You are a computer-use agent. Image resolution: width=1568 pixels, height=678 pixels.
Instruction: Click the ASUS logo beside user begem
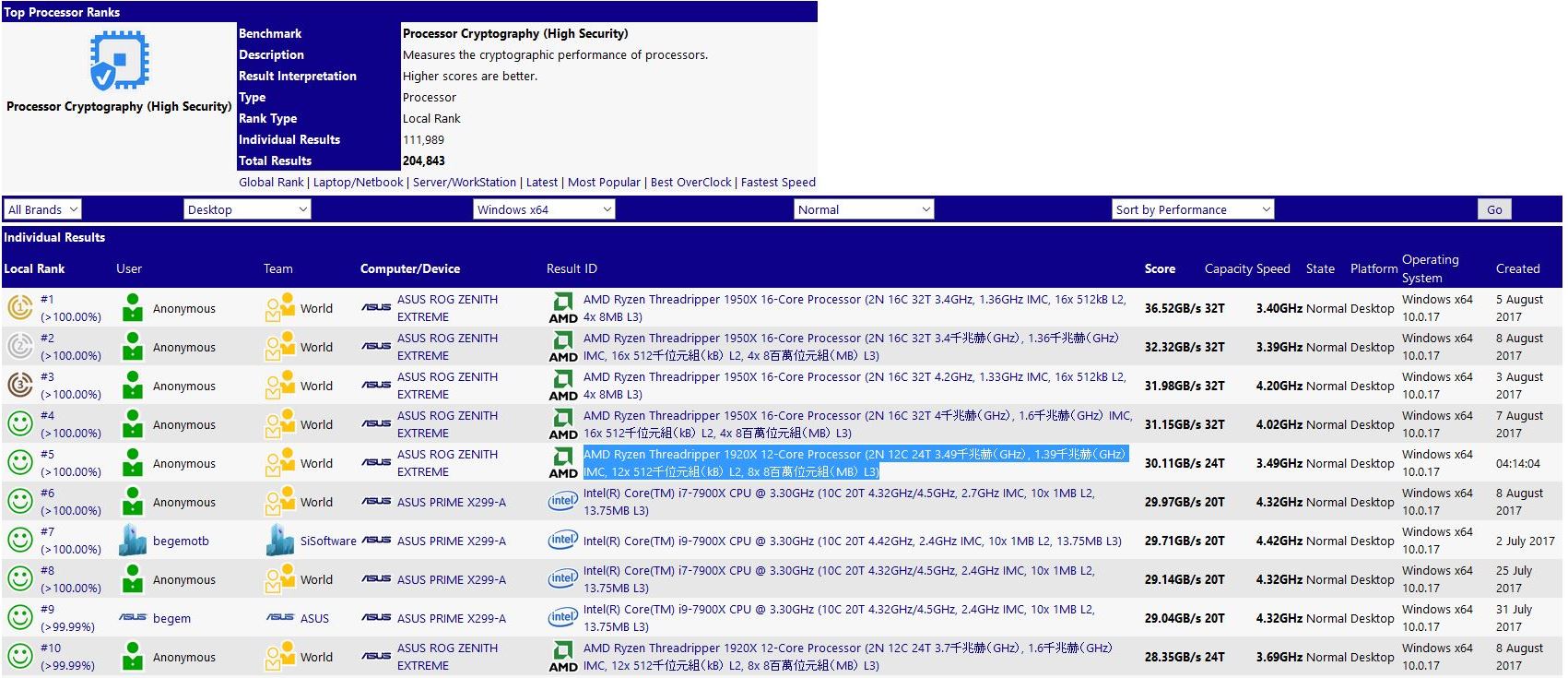pyautogui.click(x=133, y=617)
